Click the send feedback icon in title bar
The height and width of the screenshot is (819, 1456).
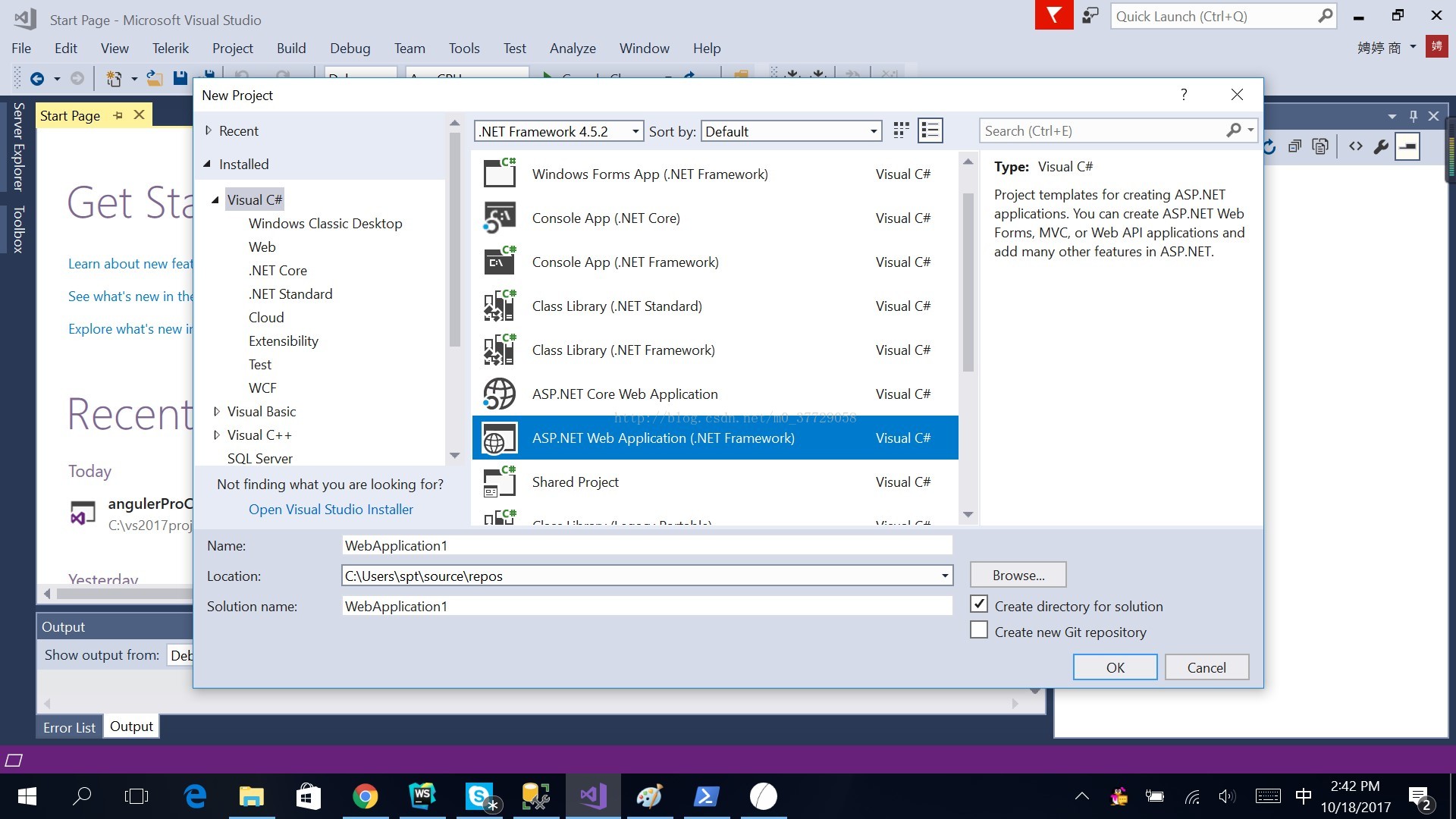pos(1090,16)
